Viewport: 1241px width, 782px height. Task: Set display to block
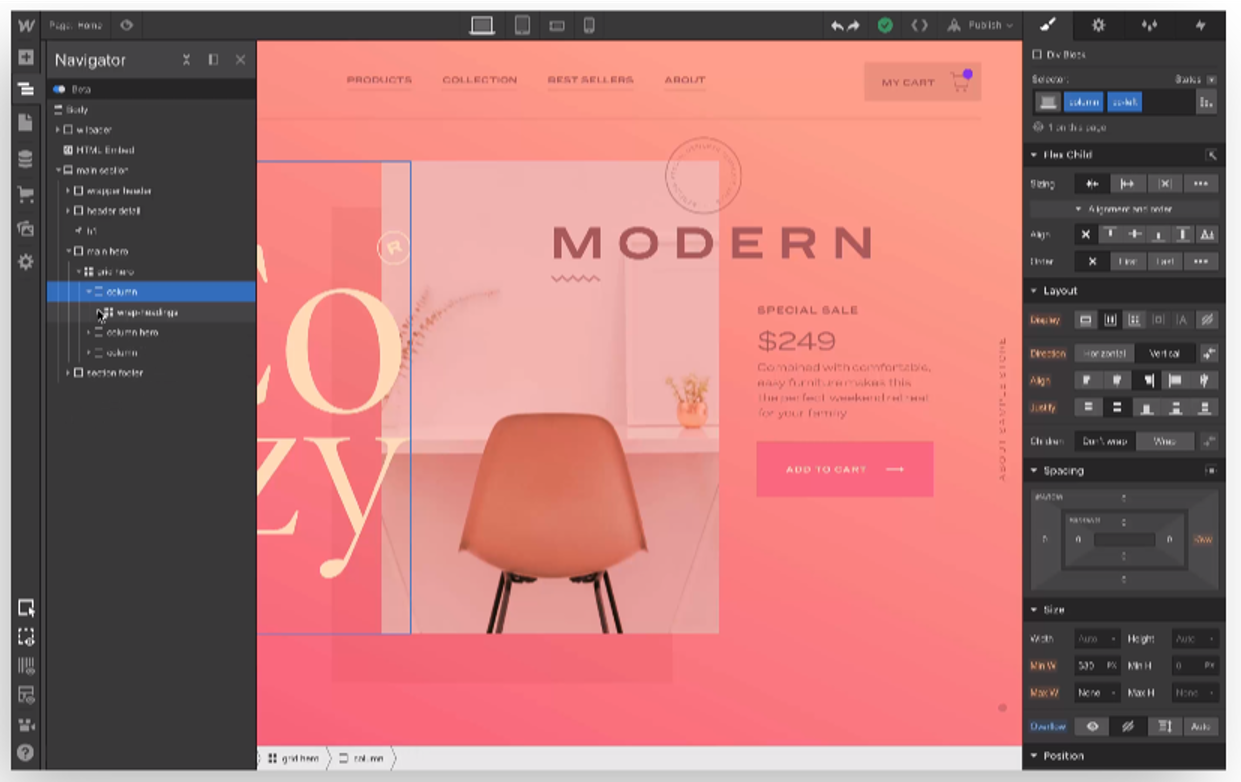click(1086, 320)
